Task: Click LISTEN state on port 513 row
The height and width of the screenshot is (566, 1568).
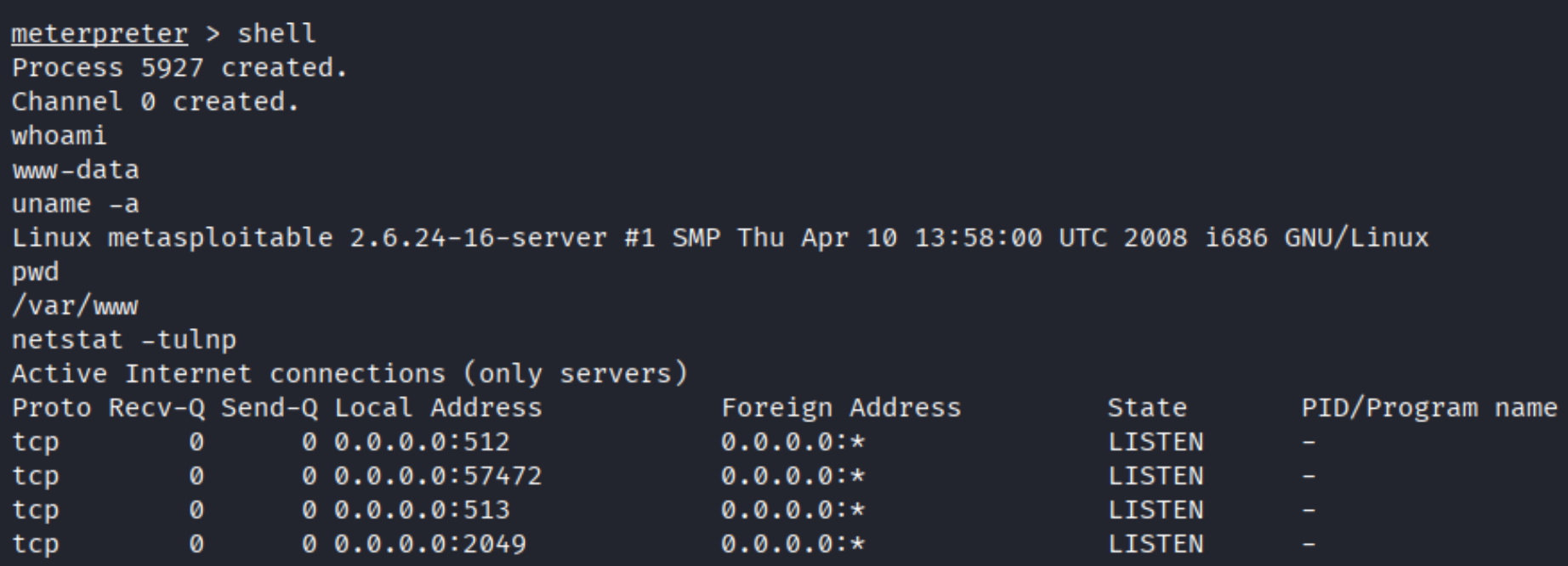Action: click(1155, 510)
